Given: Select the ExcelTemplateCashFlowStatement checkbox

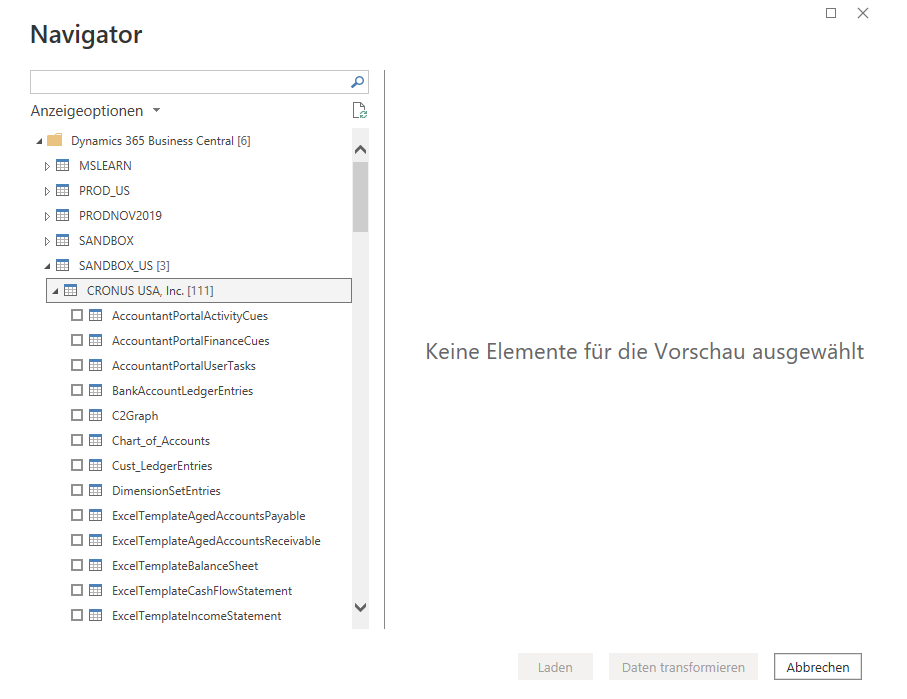Looking at the screenshot, I should (77, 590).
